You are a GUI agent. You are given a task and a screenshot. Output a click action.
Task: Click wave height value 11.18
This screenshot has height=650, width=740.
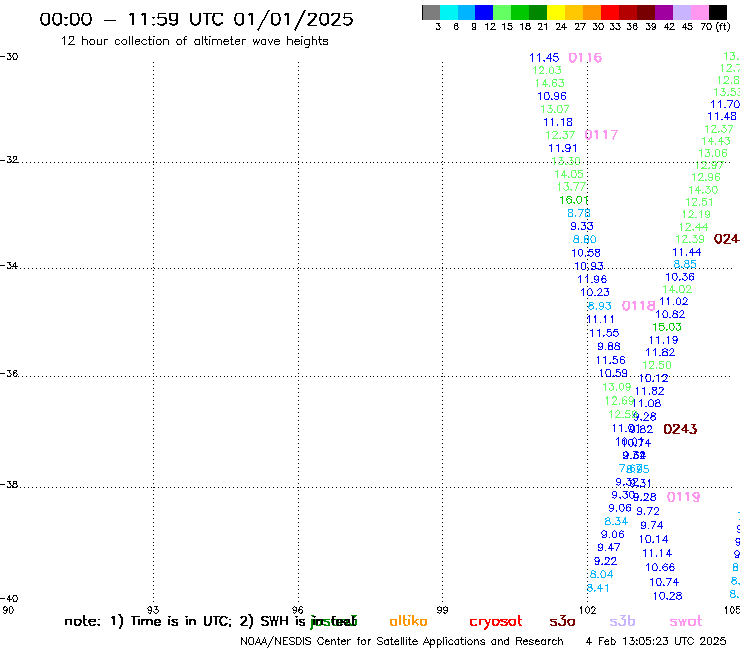coord(558,122)
